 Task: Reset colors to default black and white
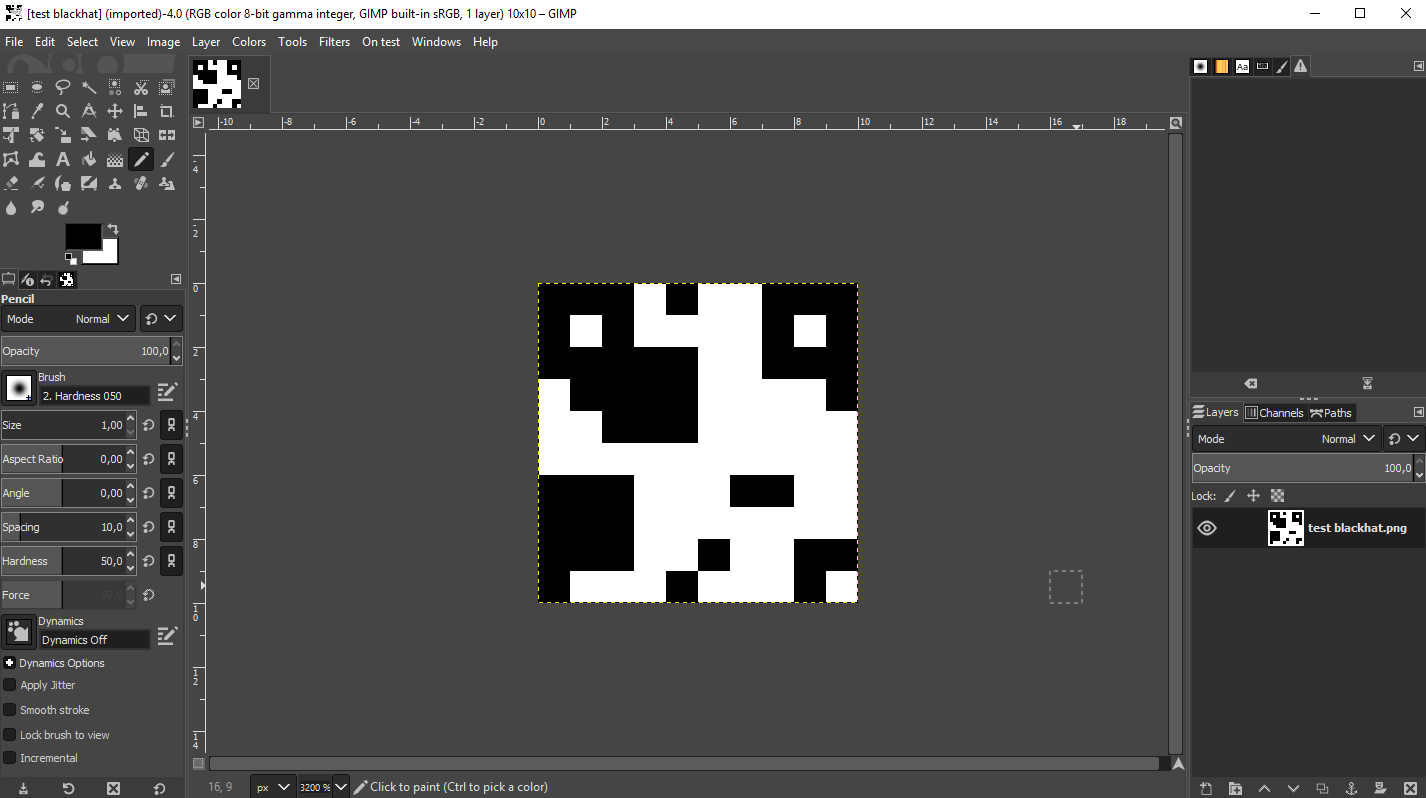pos(71,258)
